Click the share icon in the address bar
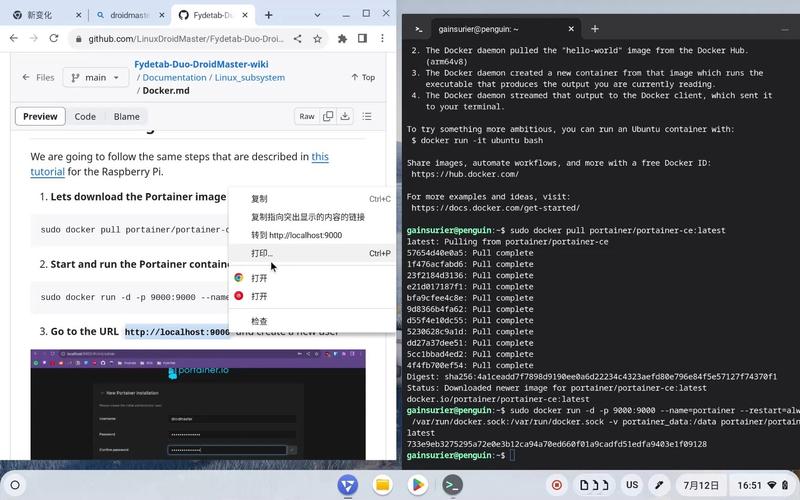Viewport: 800px width, 500px height. tap(297, 38)
